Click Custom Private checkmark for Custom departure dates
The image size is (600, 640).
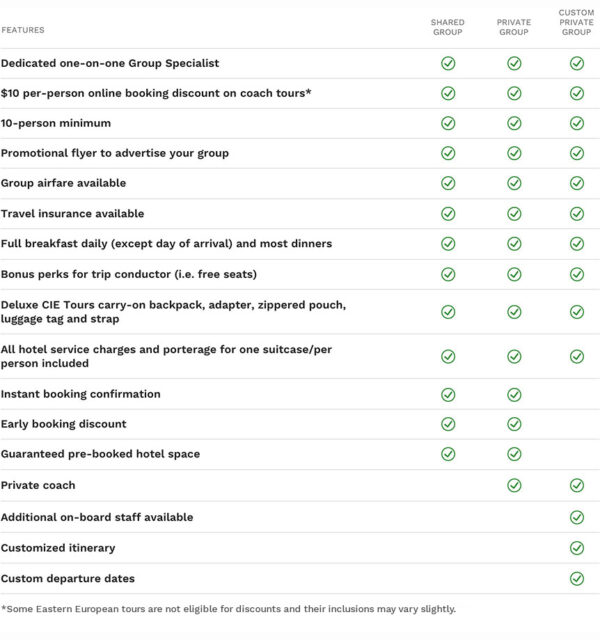pyautogui.click(x=577, y=578)
